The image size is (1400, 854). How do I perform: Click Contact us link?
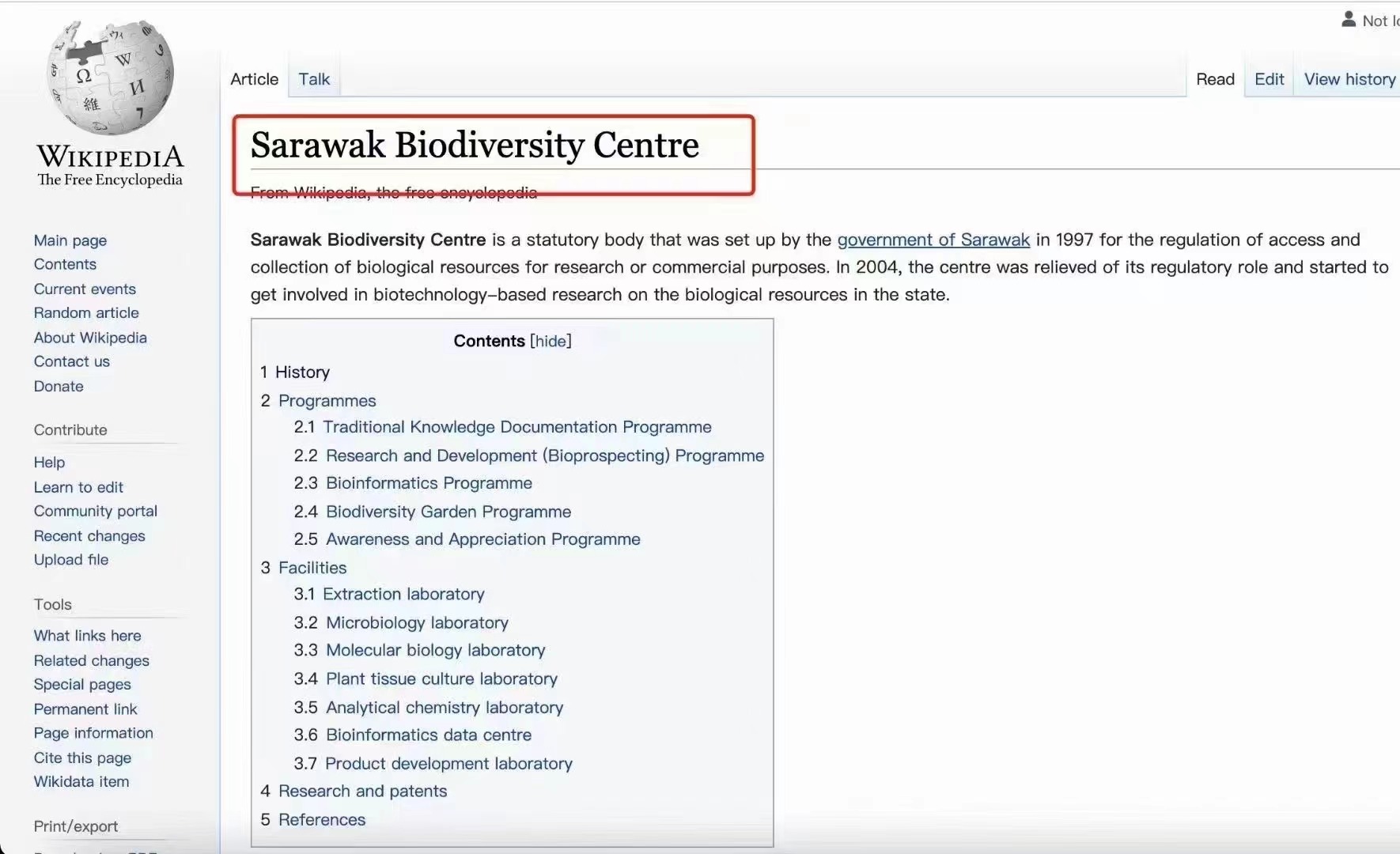(72, 361)
